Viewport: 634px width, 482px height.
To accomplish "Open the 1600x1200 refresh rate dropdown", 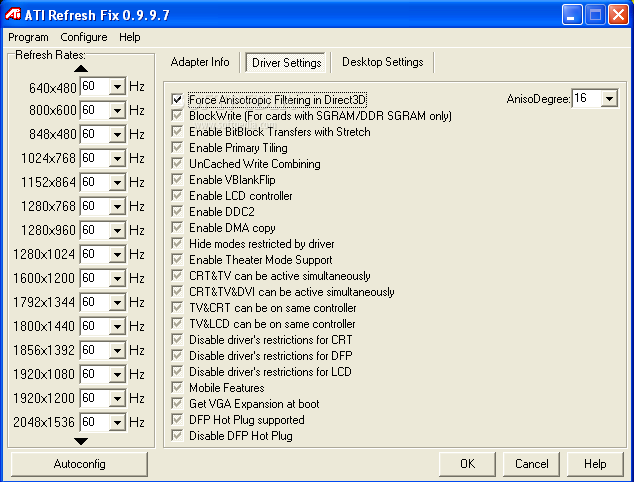I will pos(117,278).
